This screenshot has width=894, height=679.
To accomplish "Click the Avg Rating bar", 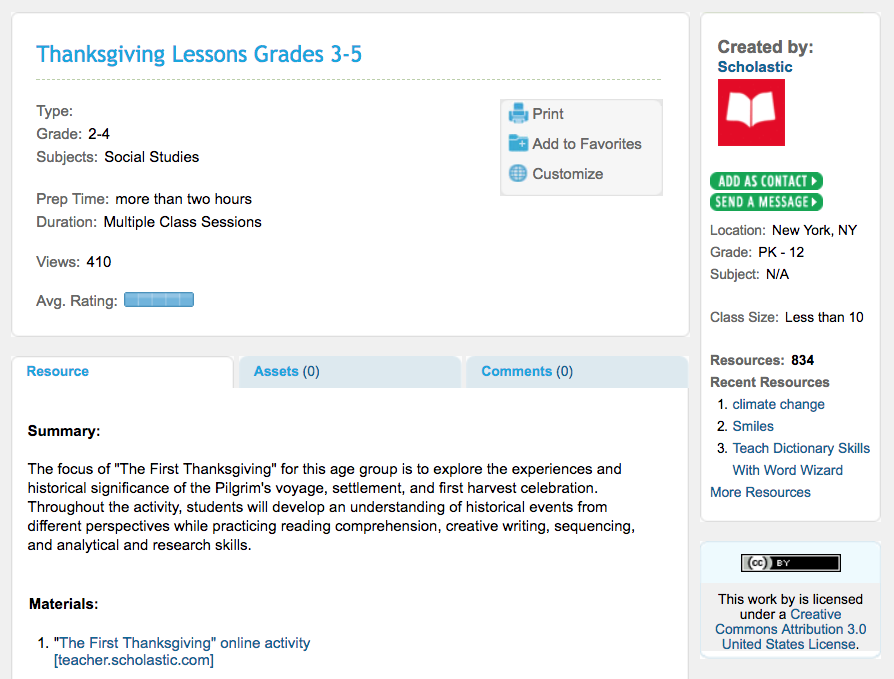I will pyautogui.click(x=158, y=299).
